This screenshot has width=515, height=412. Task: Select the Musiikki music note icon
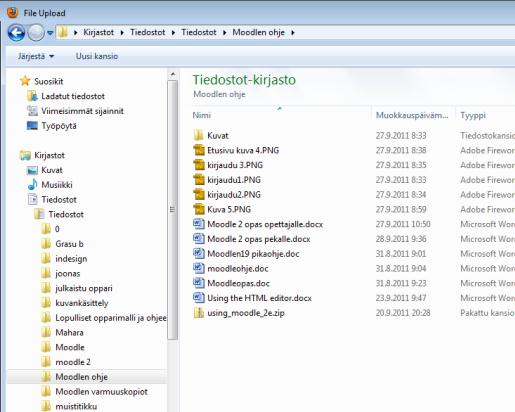32,184
